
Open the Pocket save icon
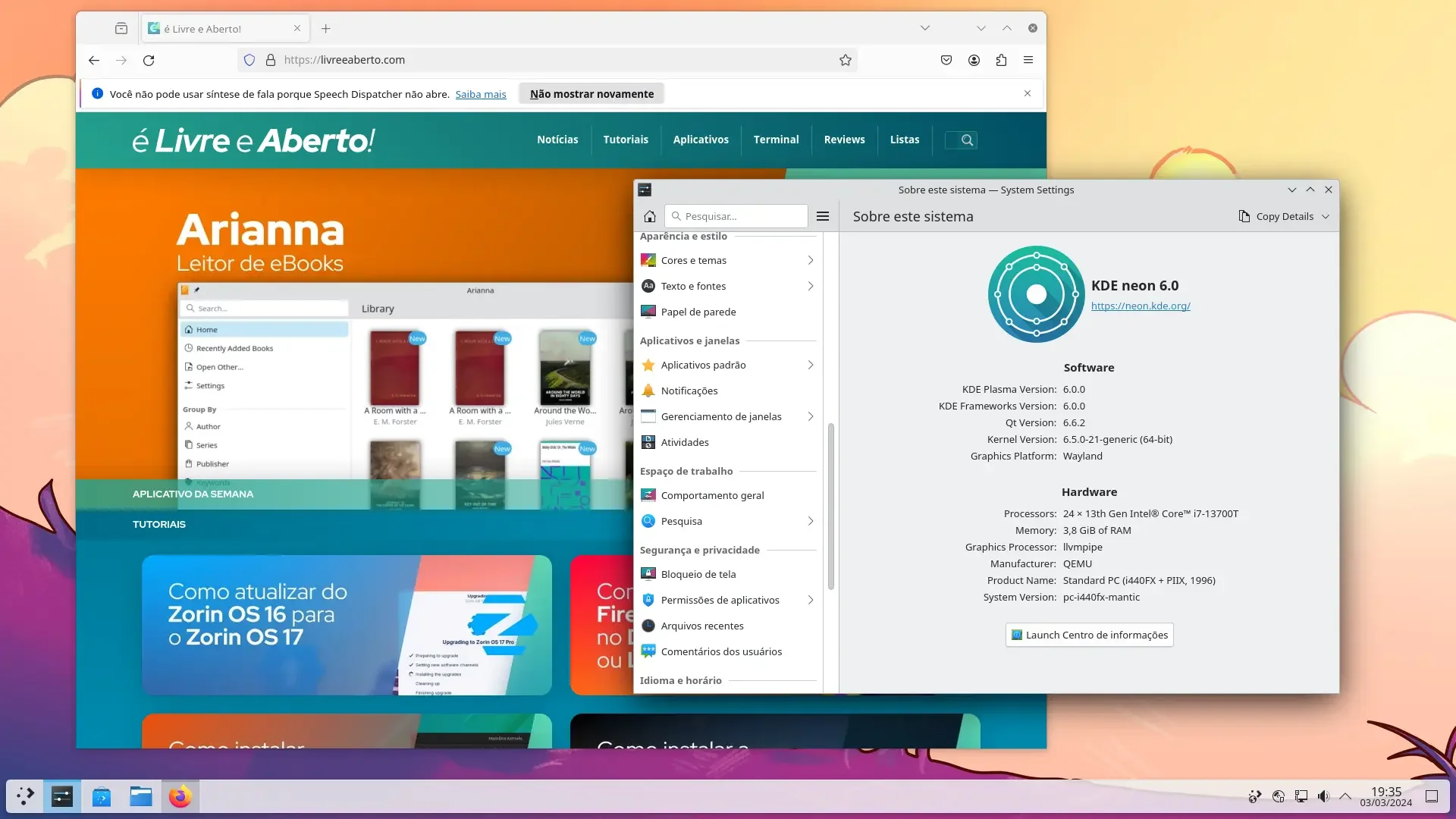coord(946,60)
